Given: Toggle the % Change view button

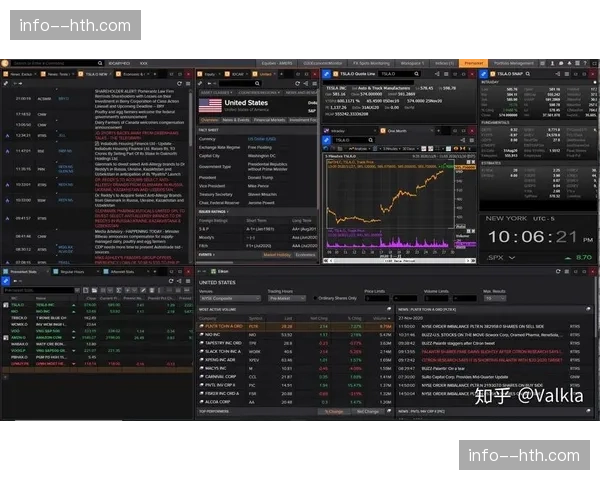Looking at the screenshot, I should tap(336, 411).
